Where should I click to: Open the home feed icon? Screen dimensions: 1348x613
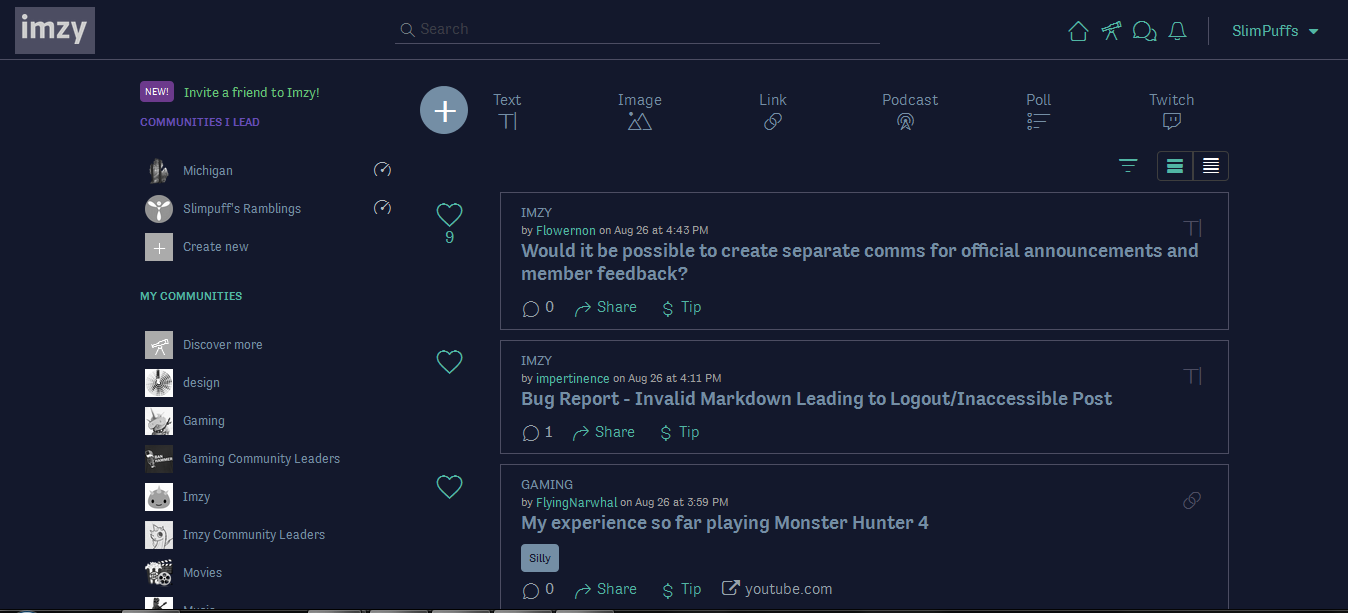pos(1078,31)
